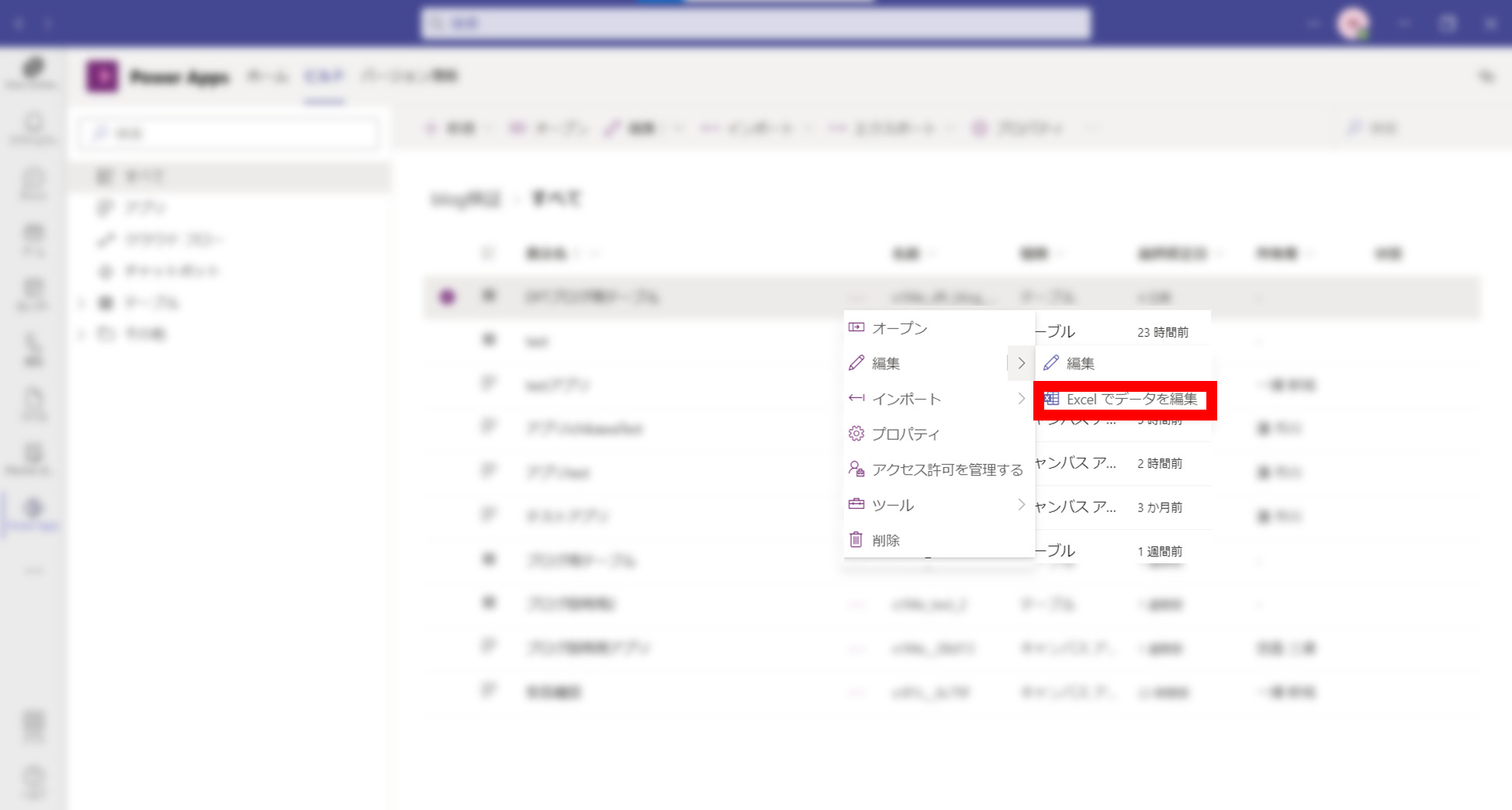The width and height of the screenshot is (1512, 810).
Task: Click 削除 trash item in context menu
Action: [885, 540]
